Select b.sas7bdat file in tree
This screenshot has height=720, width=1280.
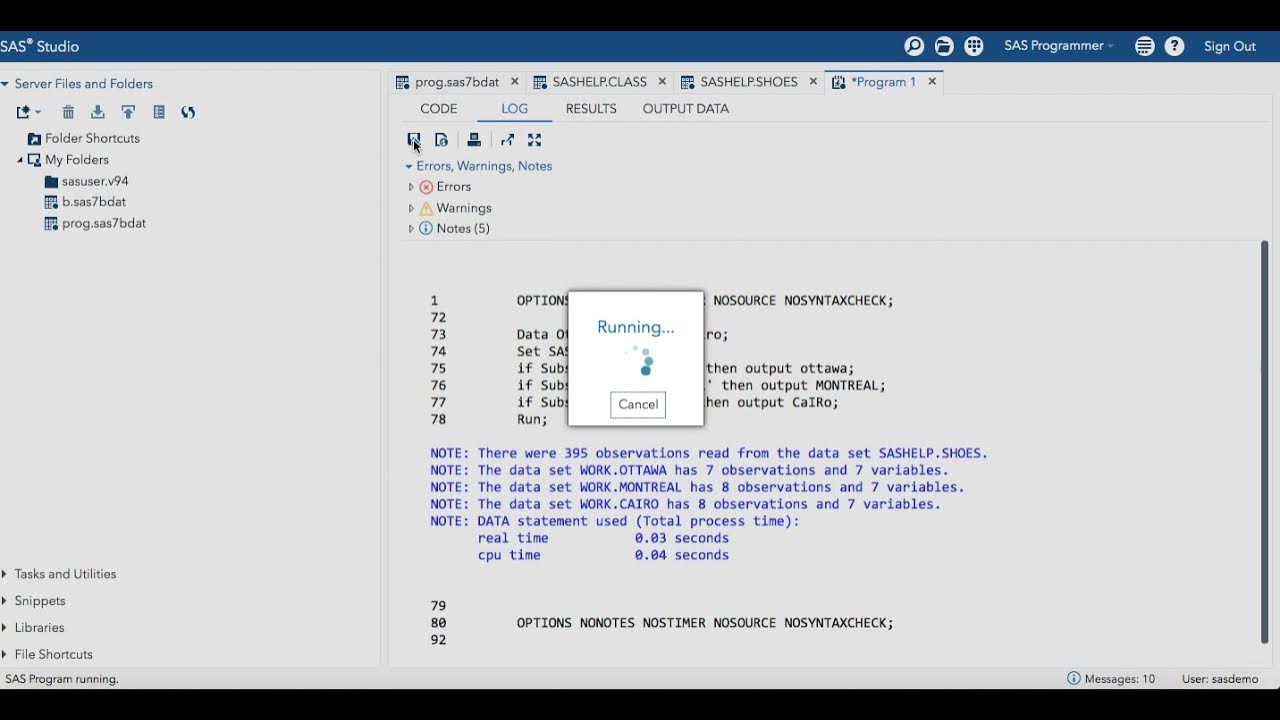coord(94,202)
